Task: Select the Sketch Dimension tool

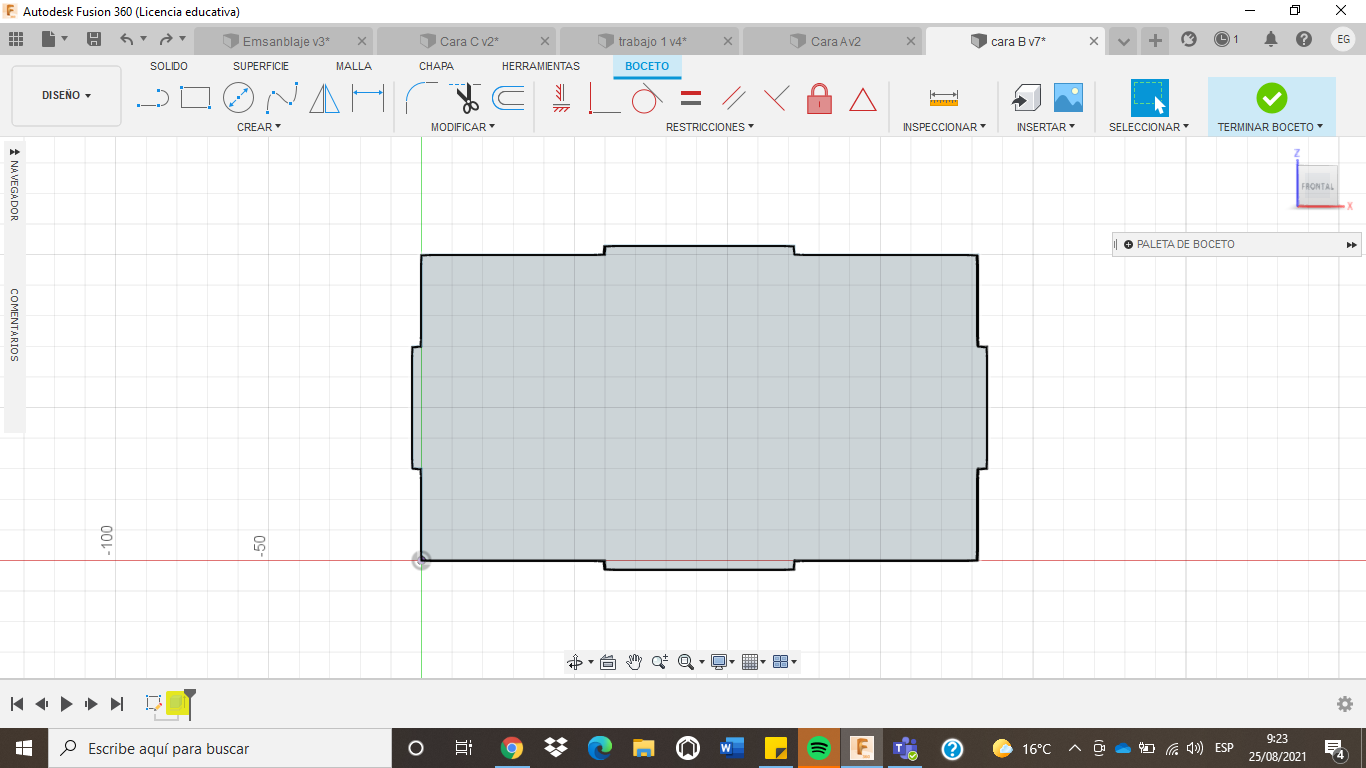Action: [x=368, y=99]
